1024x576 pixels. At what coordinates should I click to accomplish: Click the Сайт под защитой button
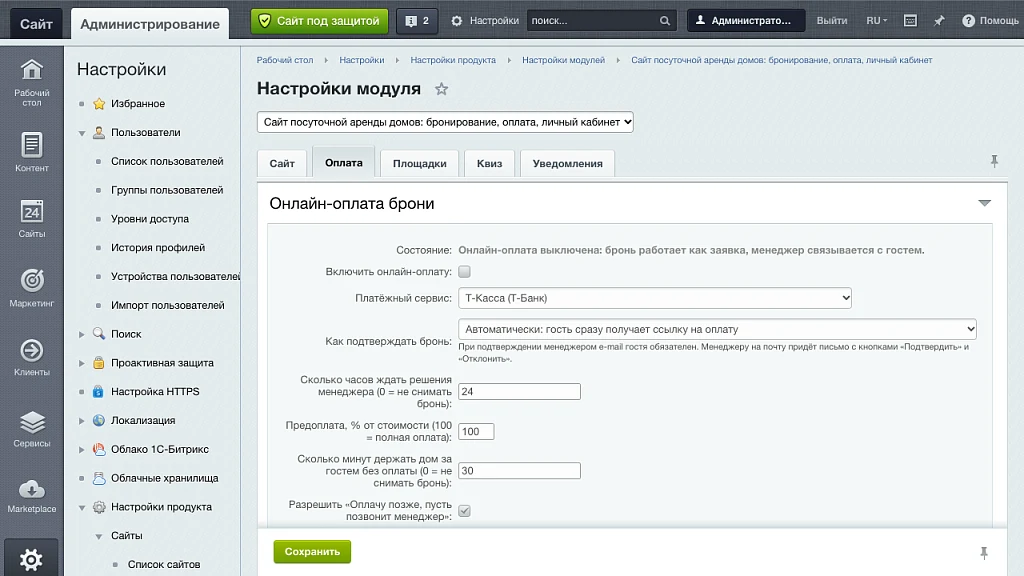319,21
